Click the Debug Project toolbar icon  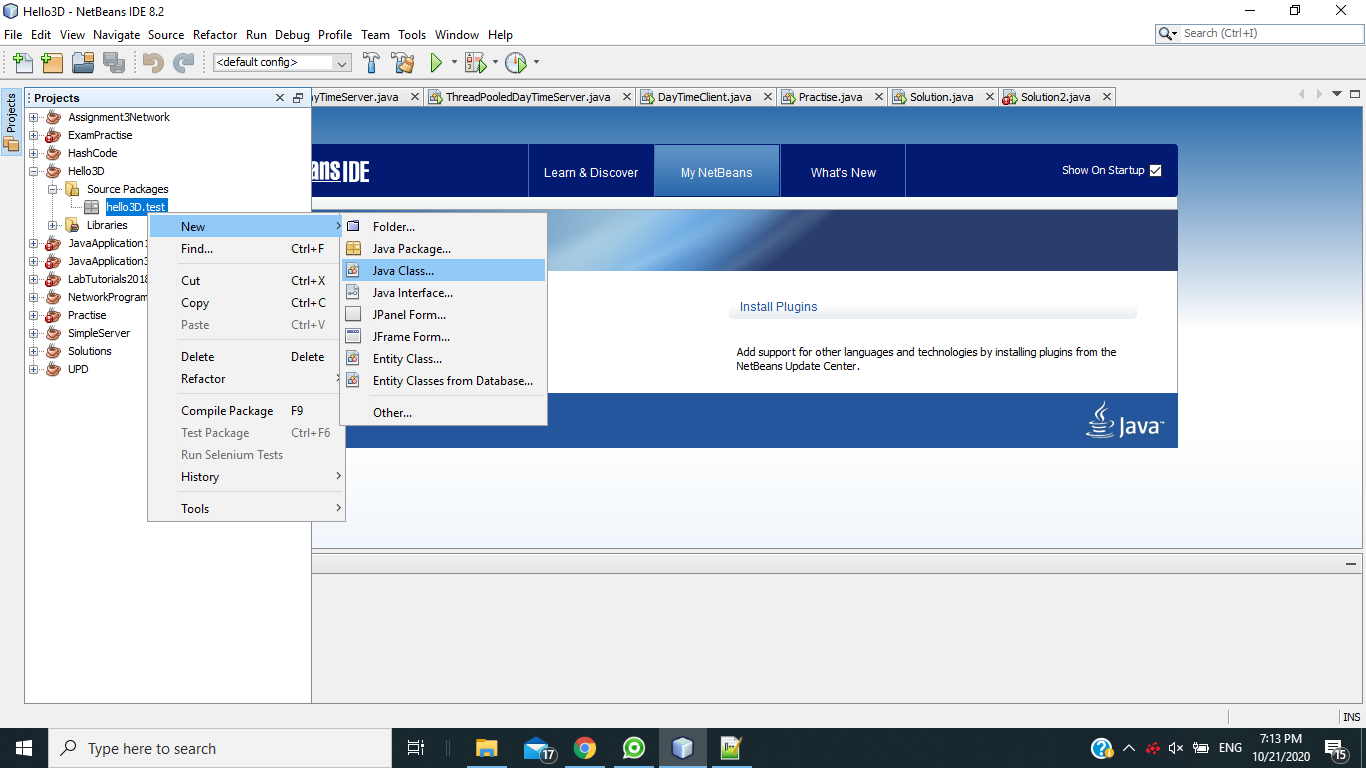click(x=475, y=63)
